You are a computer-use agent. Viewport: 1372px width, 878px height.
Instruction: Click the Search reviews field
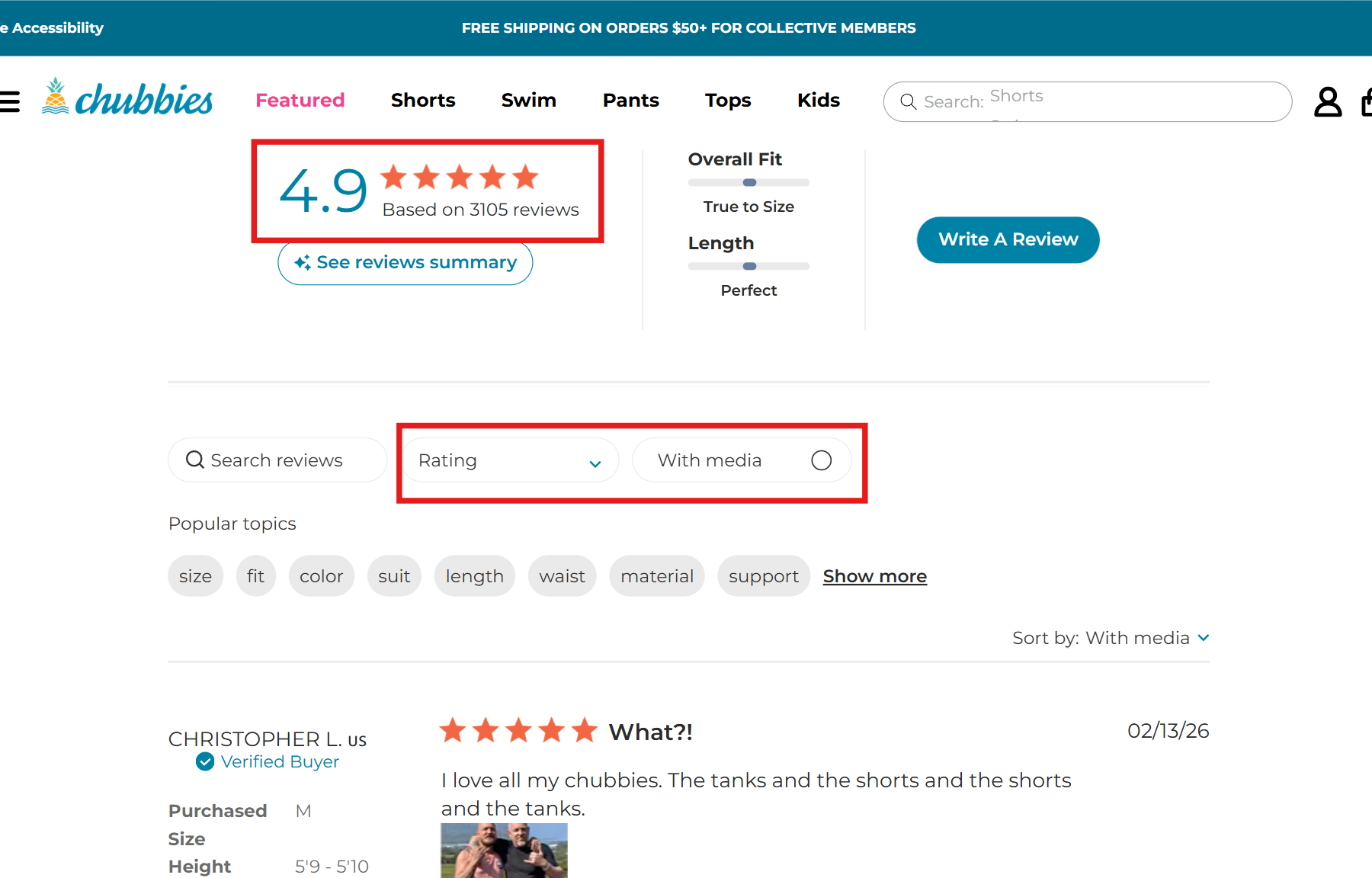point(277,460)
